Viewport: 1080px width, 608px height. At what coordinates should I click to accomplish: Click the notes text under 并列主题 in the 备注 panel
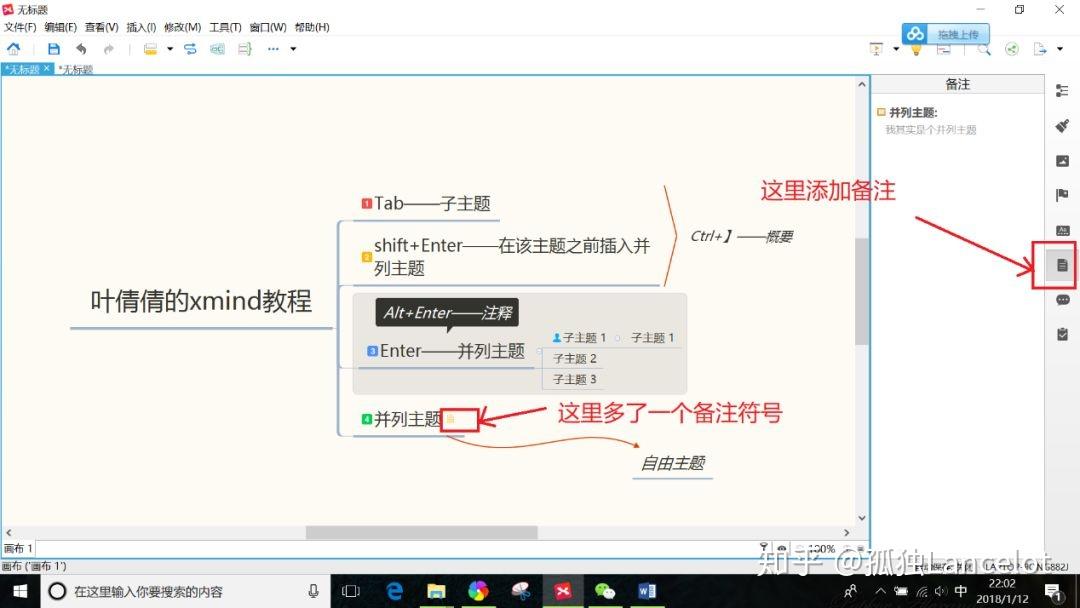pyautogui.click(x=931, y=129)
